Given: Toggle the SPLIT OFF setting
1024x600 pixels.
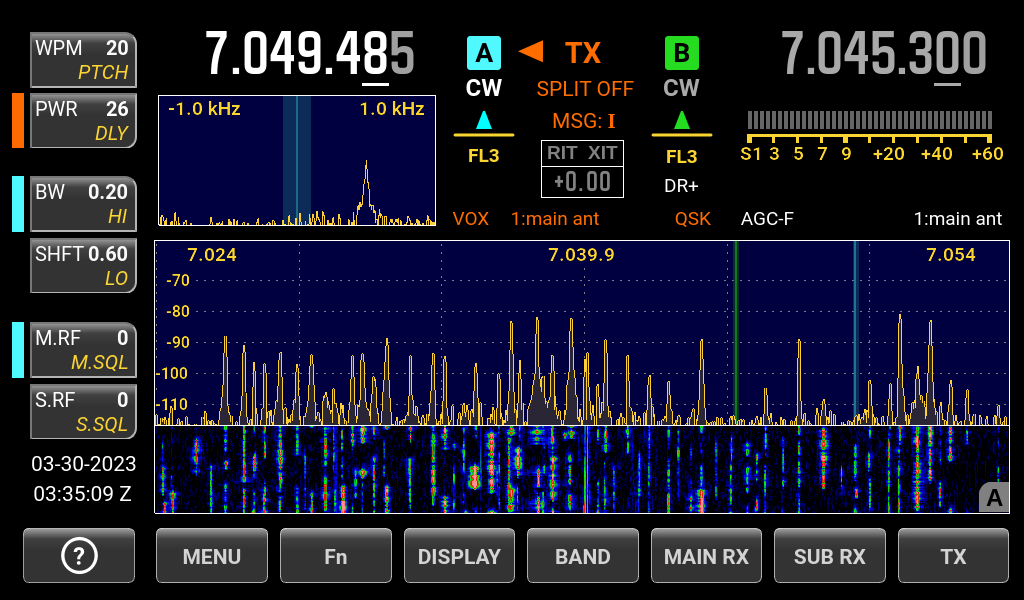Looking at the screenshot, I should tap(585, 88).
